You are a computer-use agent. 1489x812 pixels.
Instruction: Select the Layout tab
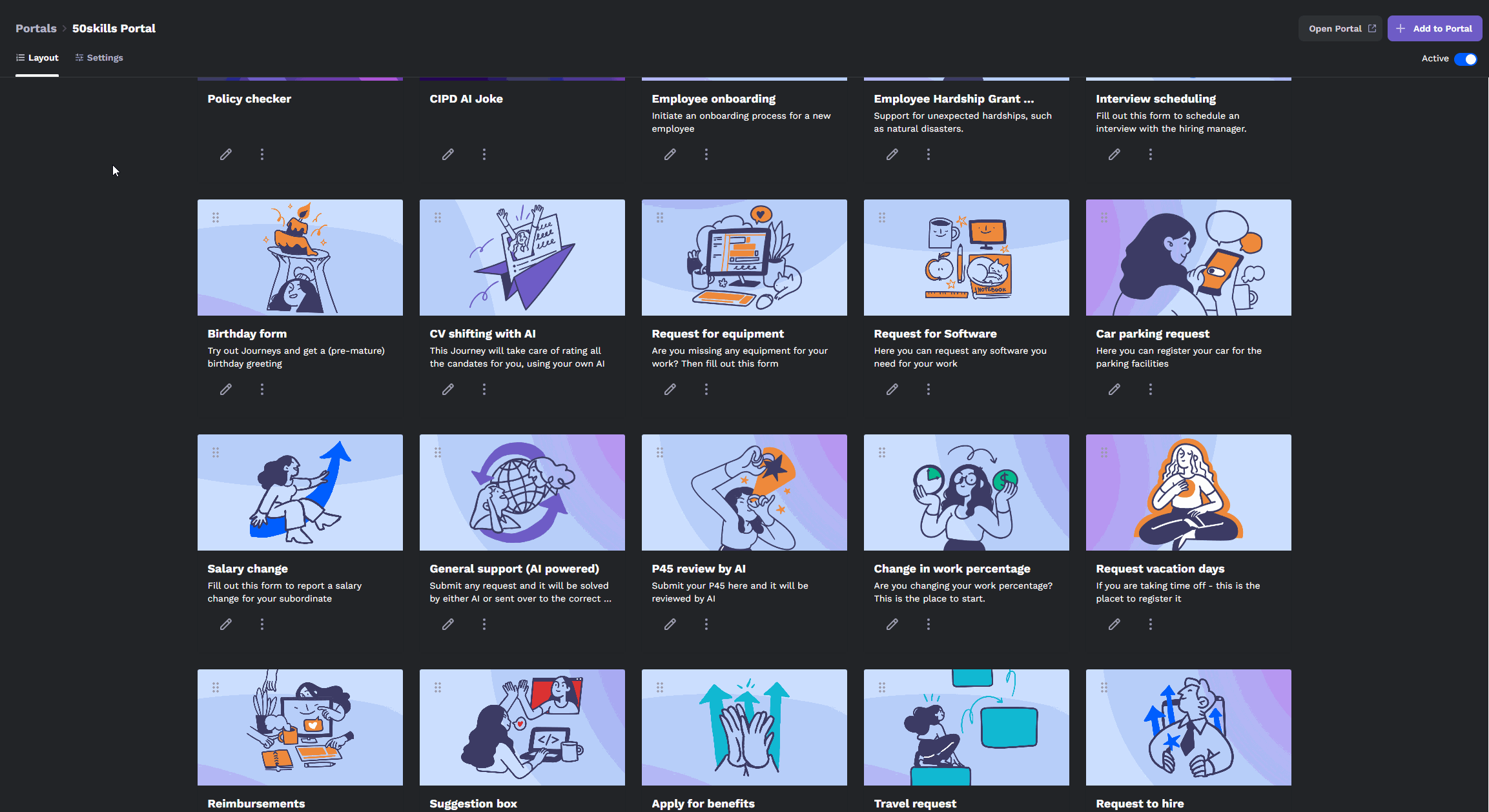tap(37, 57)
